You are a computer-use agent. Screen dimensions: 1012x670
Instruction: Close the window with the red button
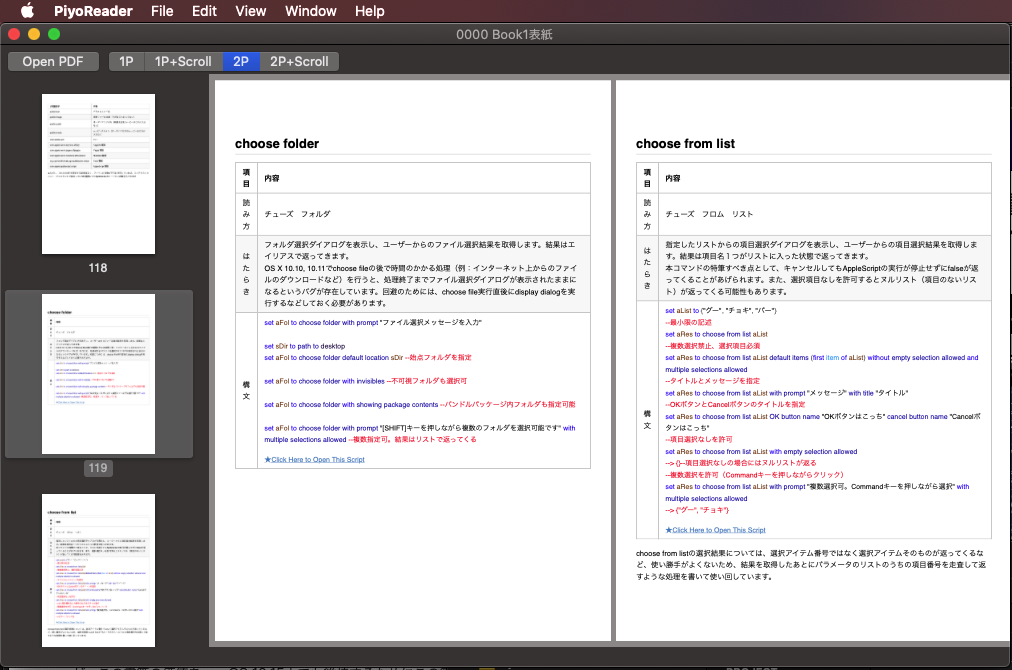(15, 34)
